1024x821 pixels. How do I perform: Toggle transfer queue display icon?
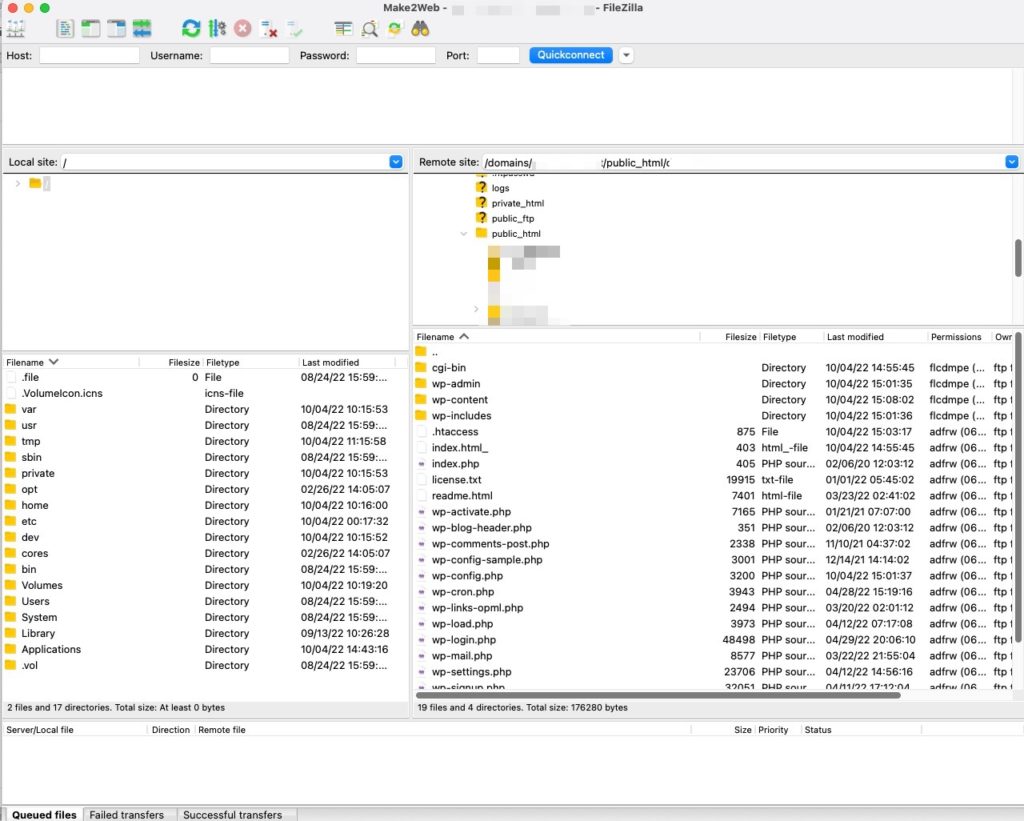pyautogui.click(x=142, y=29)
